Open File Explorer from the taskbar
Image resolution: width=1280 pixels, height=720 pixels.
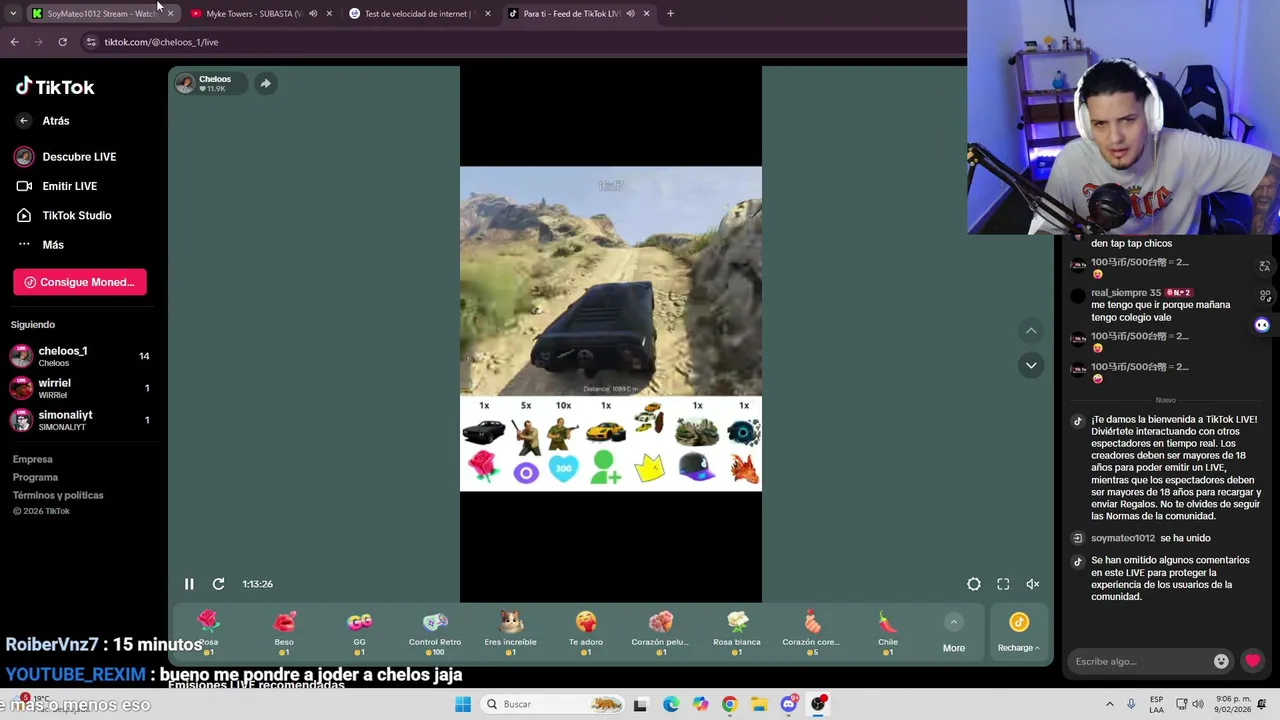pyautogui.click(x=759, y=704)
